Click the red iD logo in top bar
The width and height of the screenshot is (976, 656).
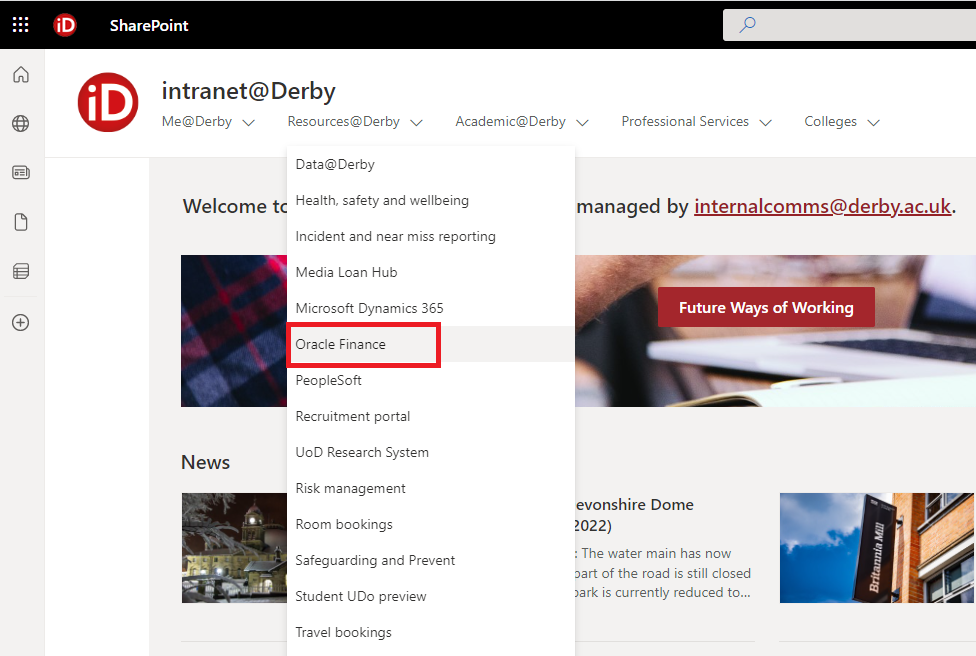[65, 25]
